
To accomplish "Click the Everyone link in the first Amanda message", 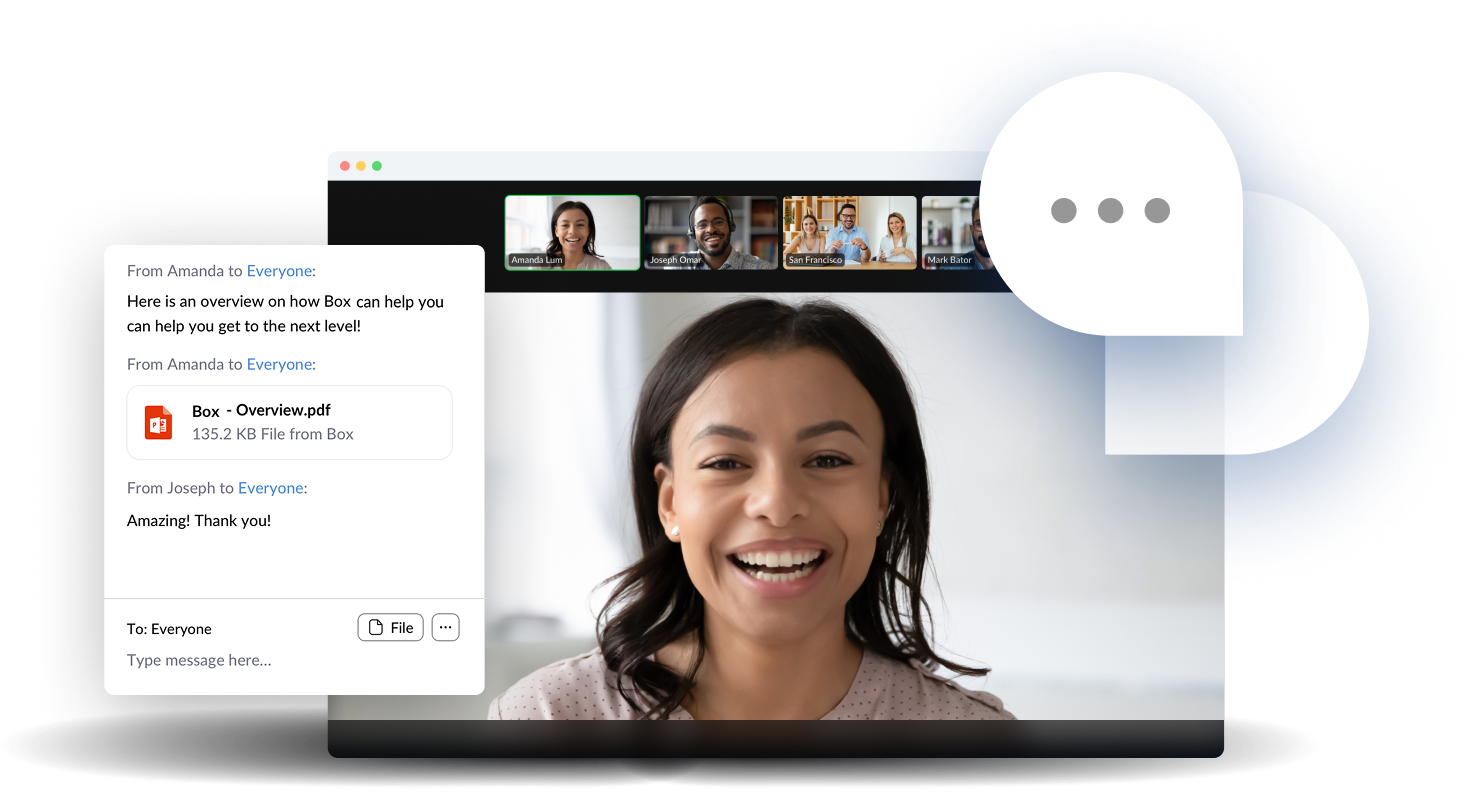I will click(x=280, y=271).
